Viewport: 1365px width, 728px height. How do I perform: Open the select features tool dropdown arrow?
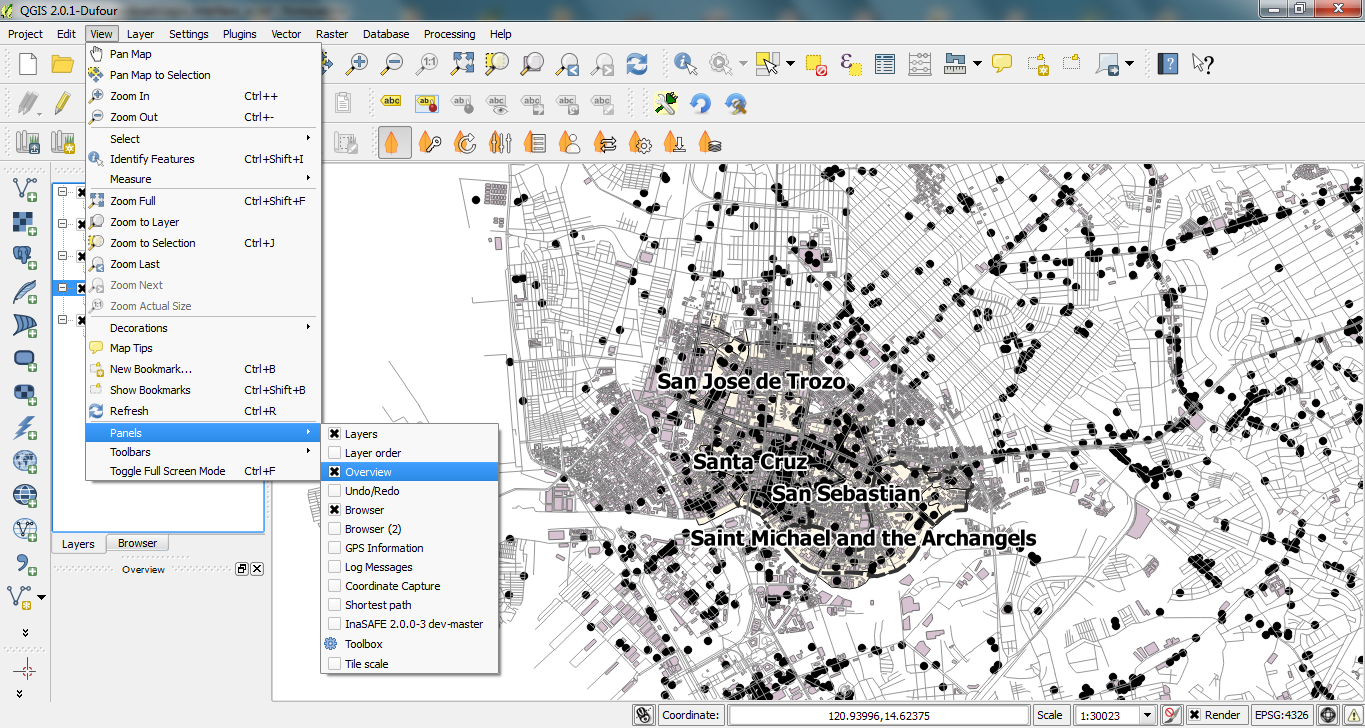tap(790, 64)
